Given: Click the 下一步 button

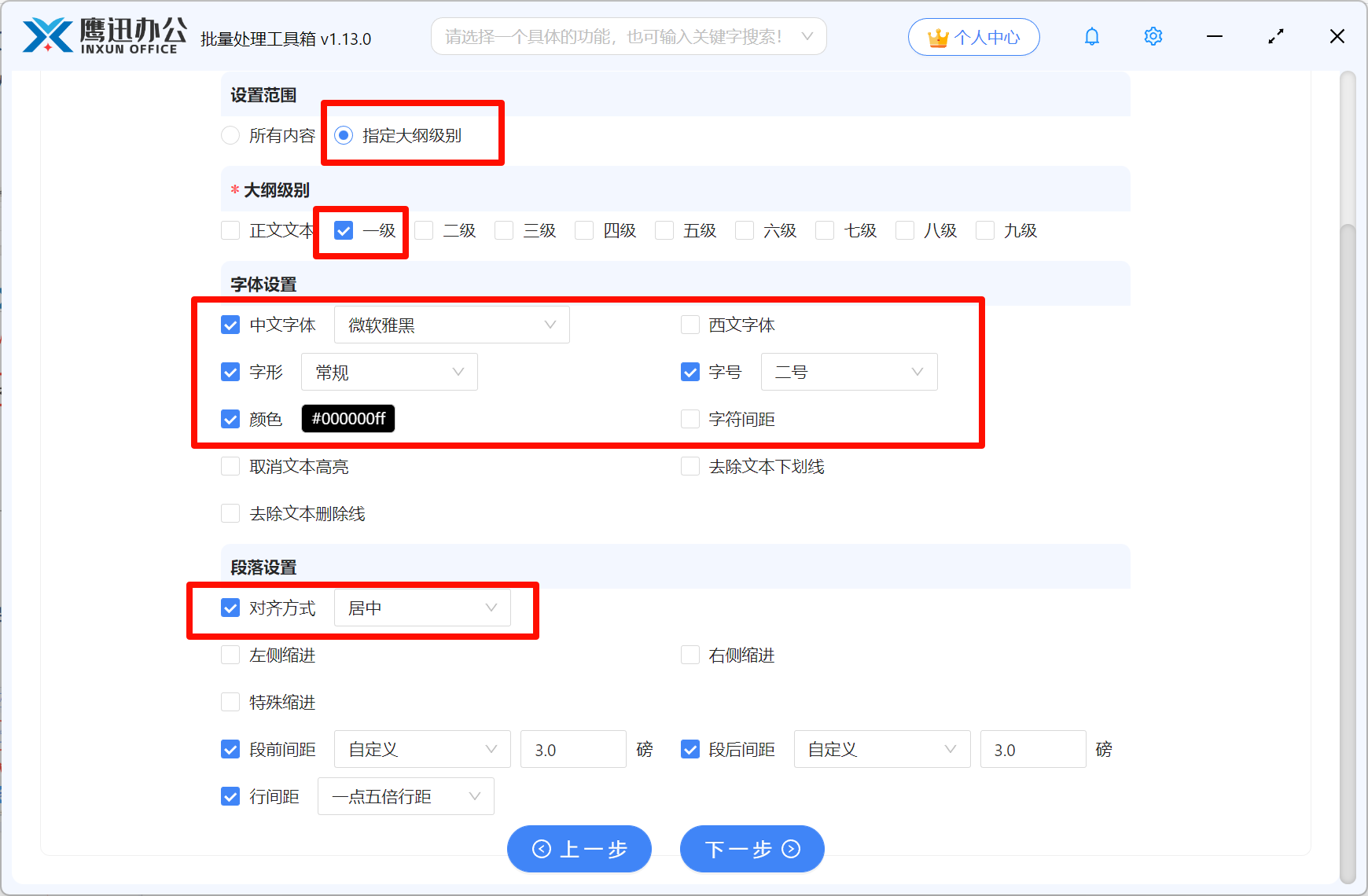Looking at the screenshot, I should [751, 849].
